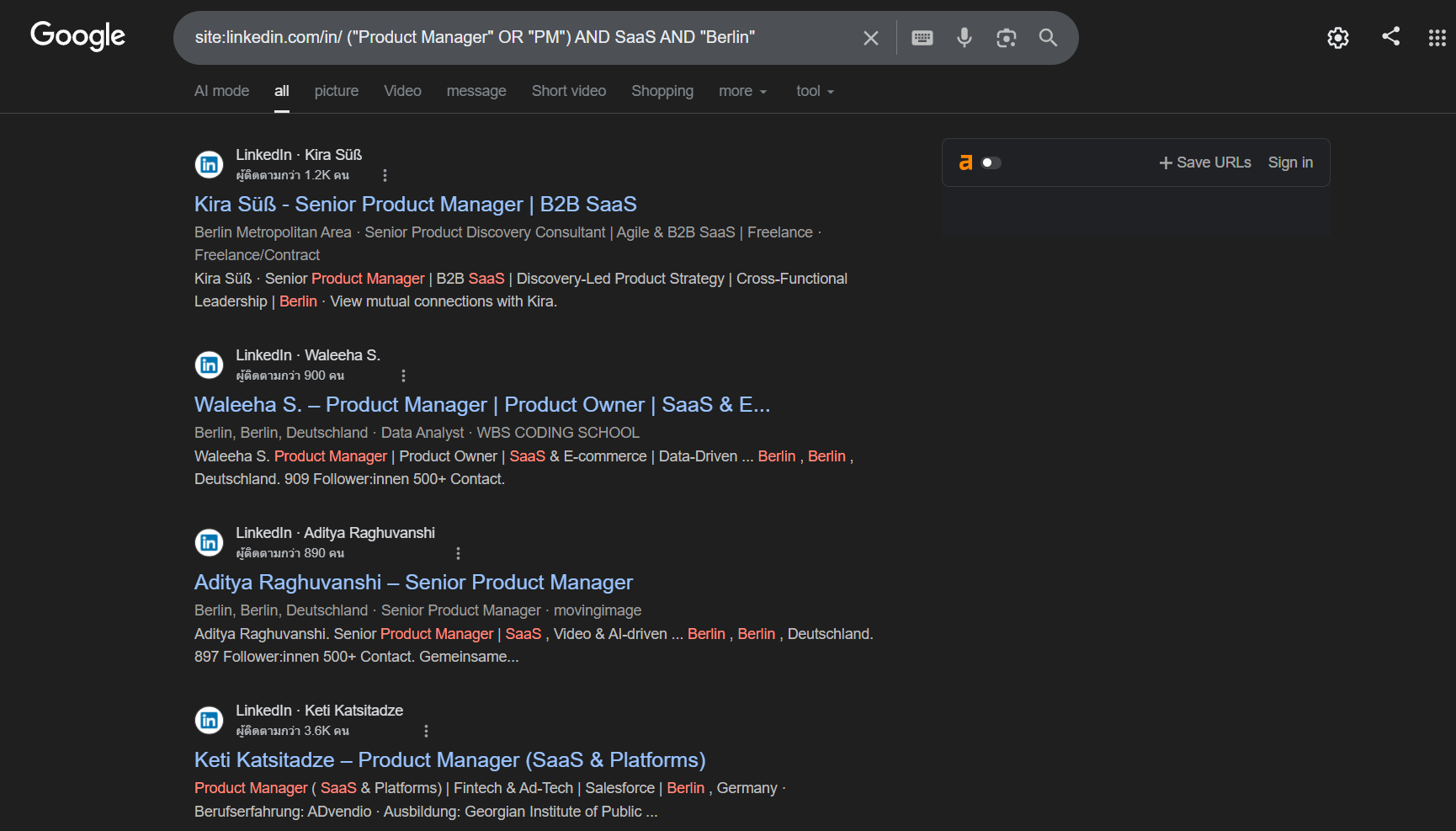Switch to the Video tab
Viewport: 1456px width, 831px height.
402,91
